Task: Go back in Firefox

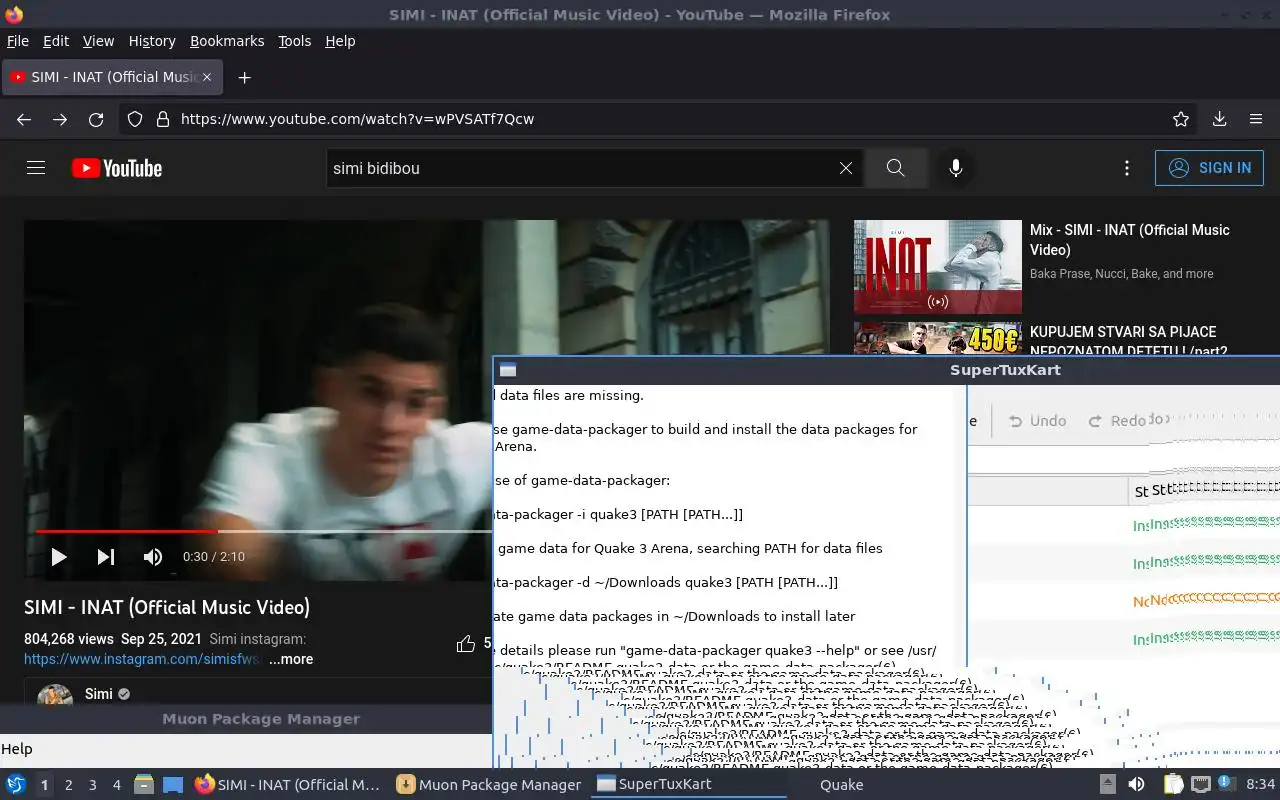Action: click(24, 119)
